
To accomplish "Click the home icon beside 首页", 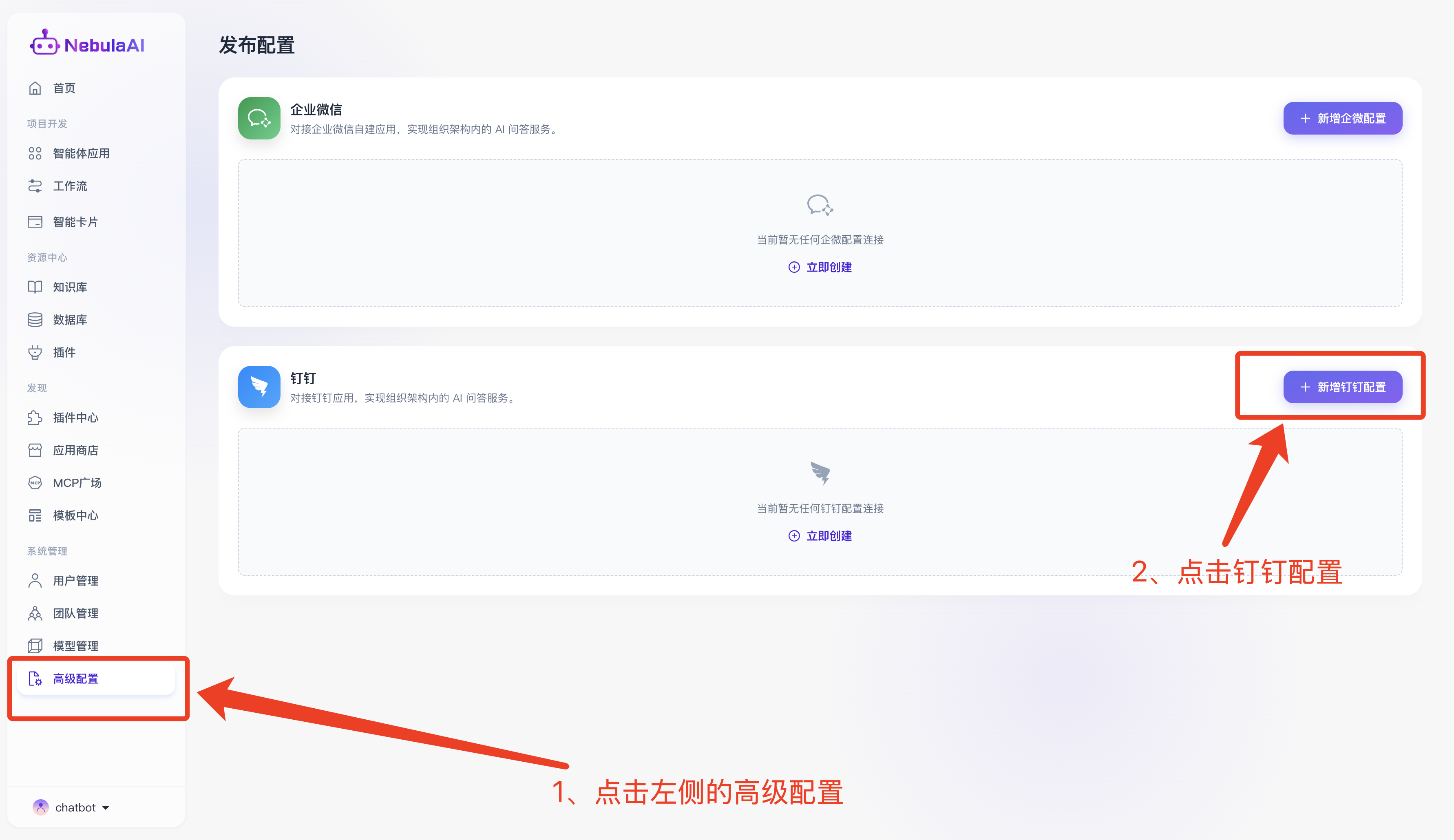I will pyautogui.click(x=35, y=88).
